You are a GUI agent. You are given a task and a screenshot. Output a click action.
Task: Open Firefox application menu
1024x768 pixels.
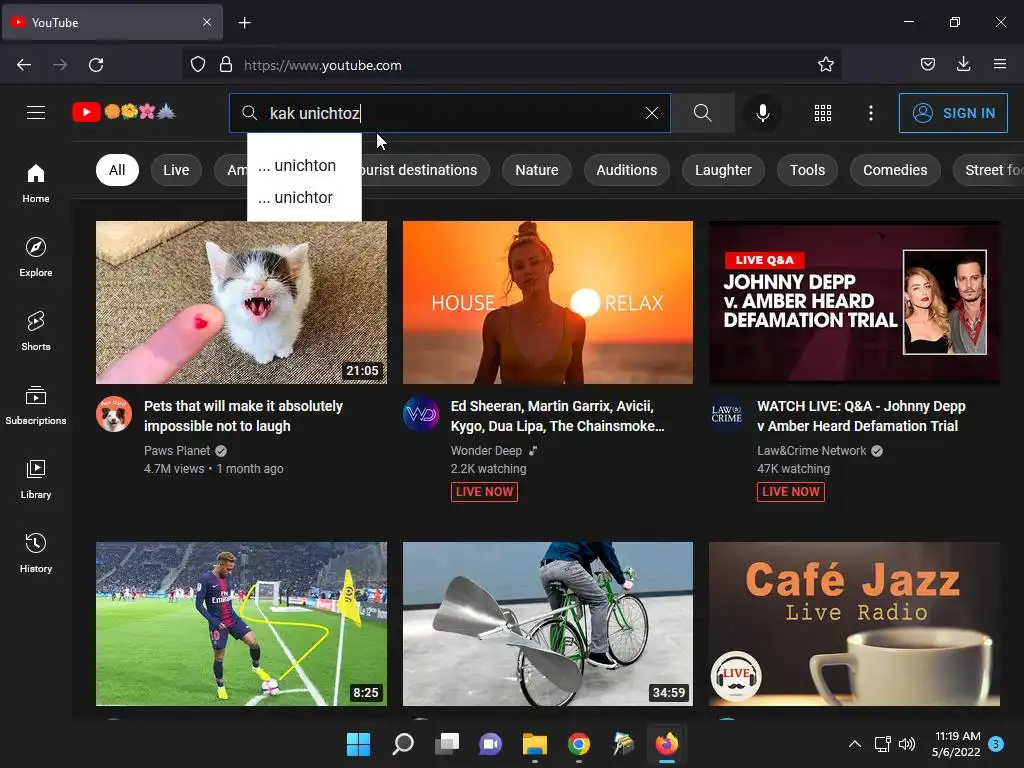(1000, 65)
